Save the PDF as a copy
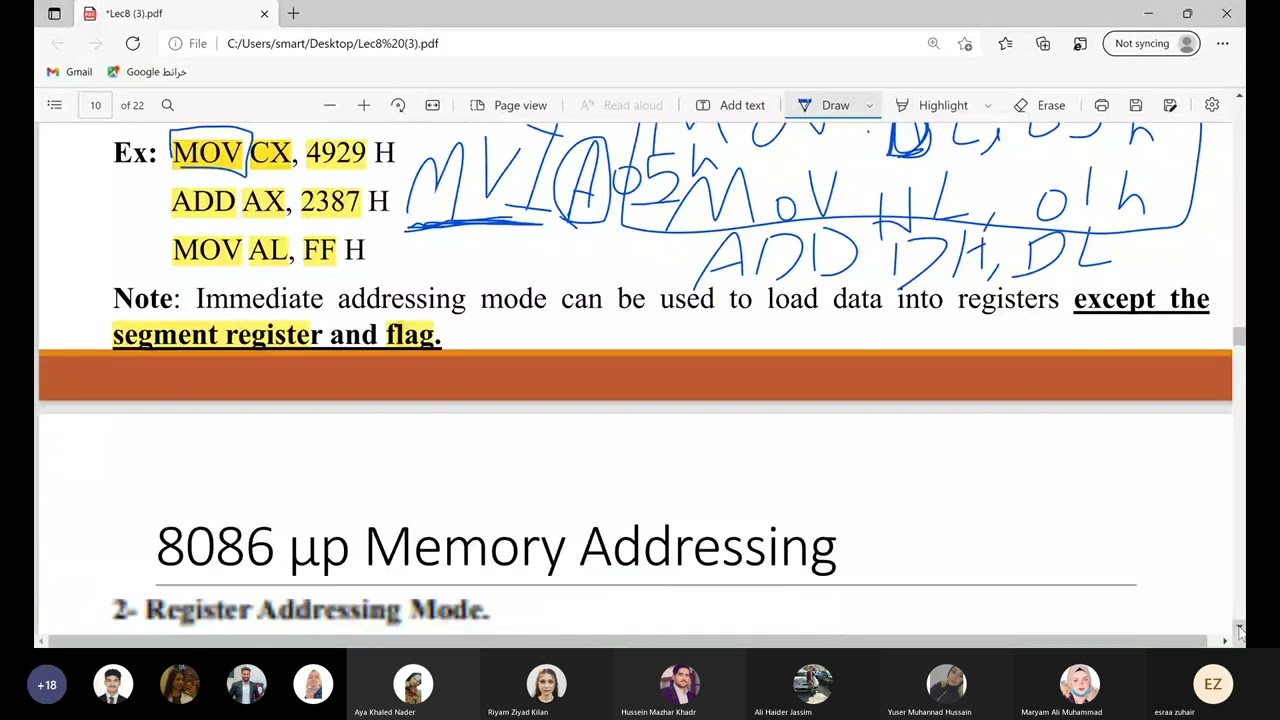Image resolution: width=1280 pixels, height=720 pixels. [1170, 105]
